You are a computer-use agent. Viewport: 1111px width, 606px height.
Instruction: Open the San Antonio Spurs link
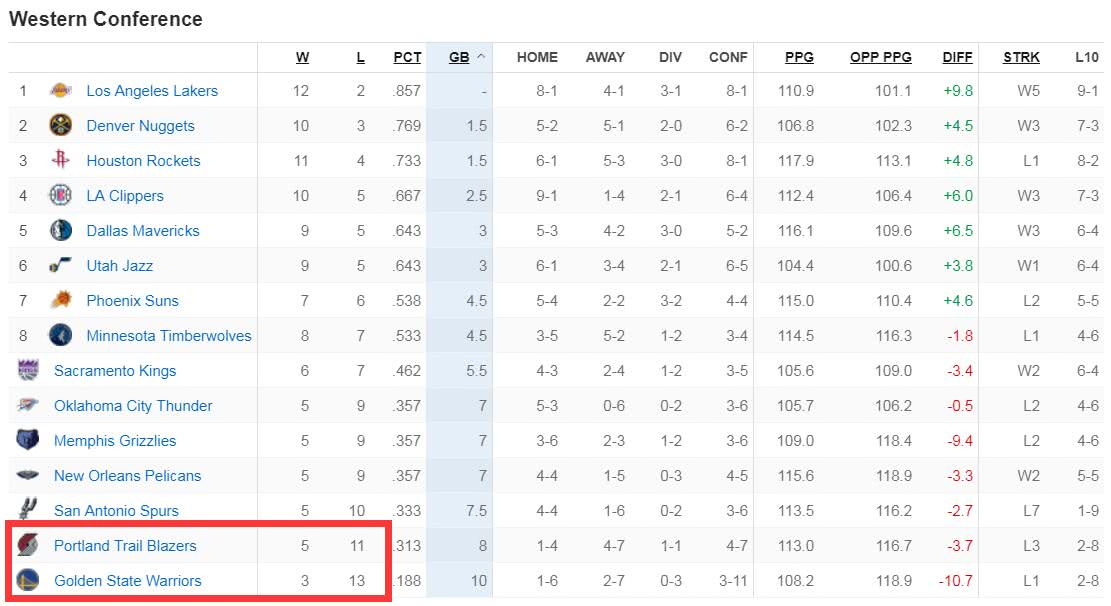(116, 510)
